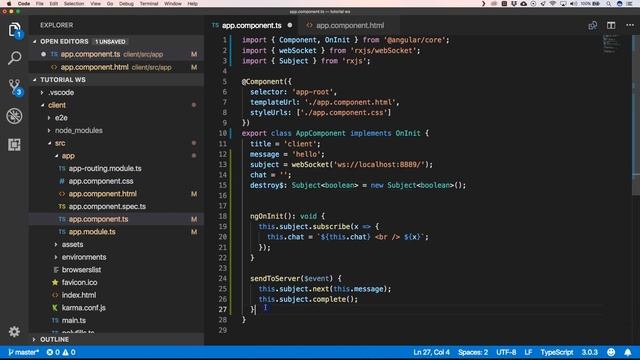This screenshot has width=640, height=360.
Task: Switch to the app.component.html tab
Action: tap(350, 25)
